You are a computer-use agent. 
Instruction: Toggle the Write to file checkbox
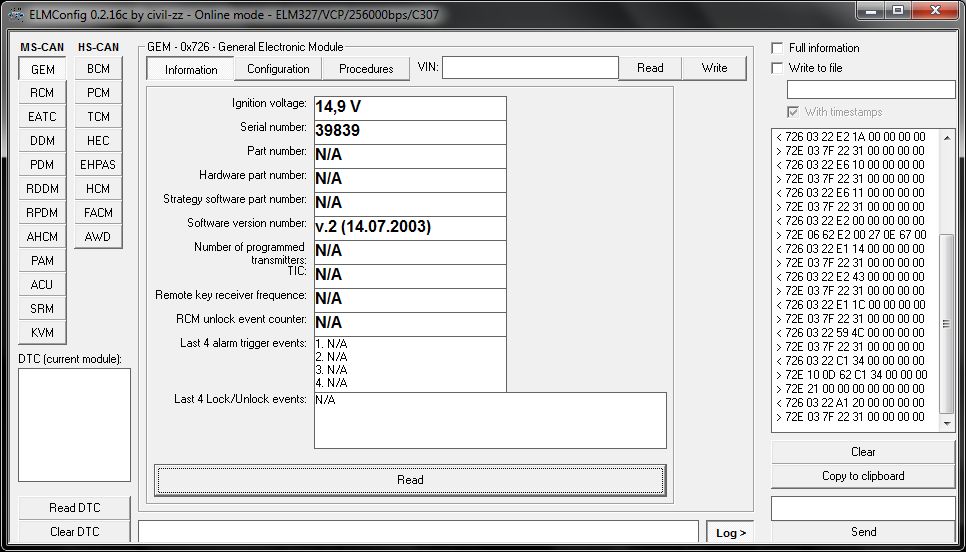pos(778,68)
